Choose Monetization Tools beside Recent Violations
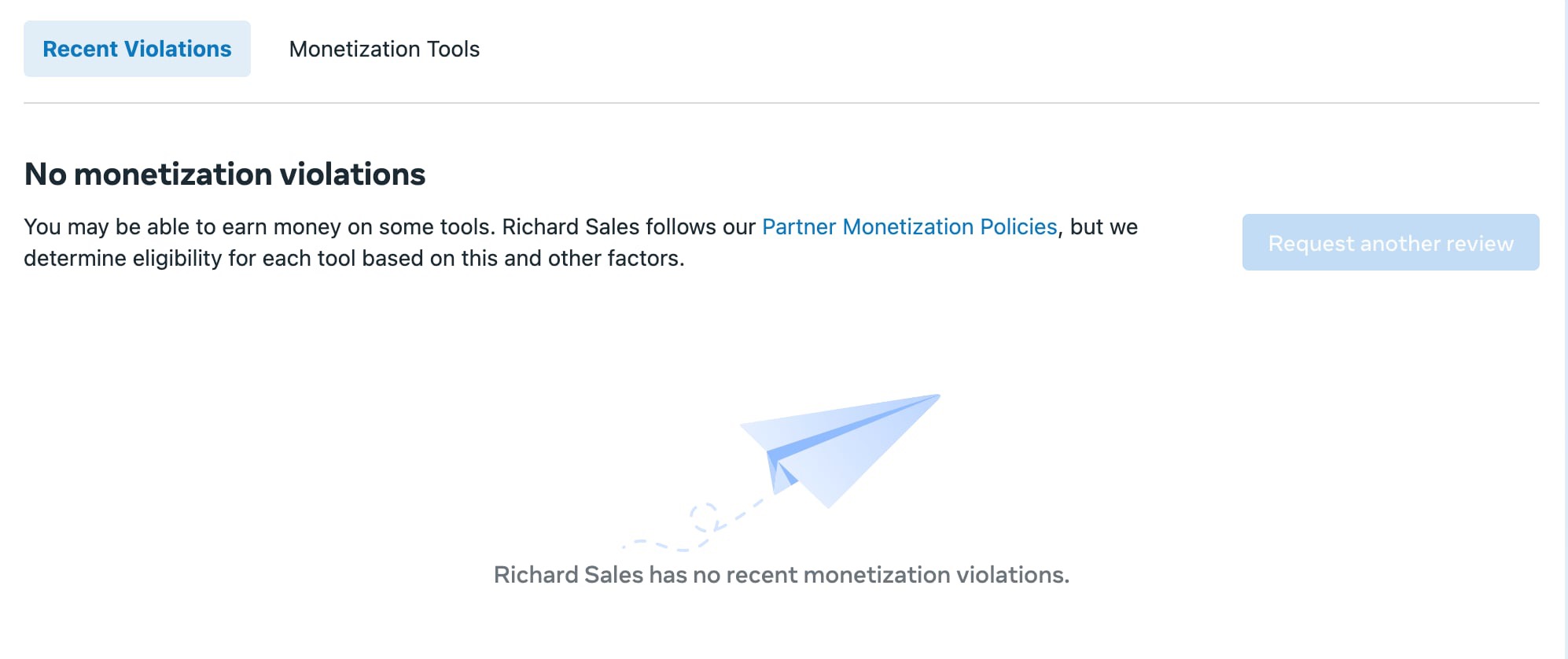The image size is (1568, 659). click(384, 49)
